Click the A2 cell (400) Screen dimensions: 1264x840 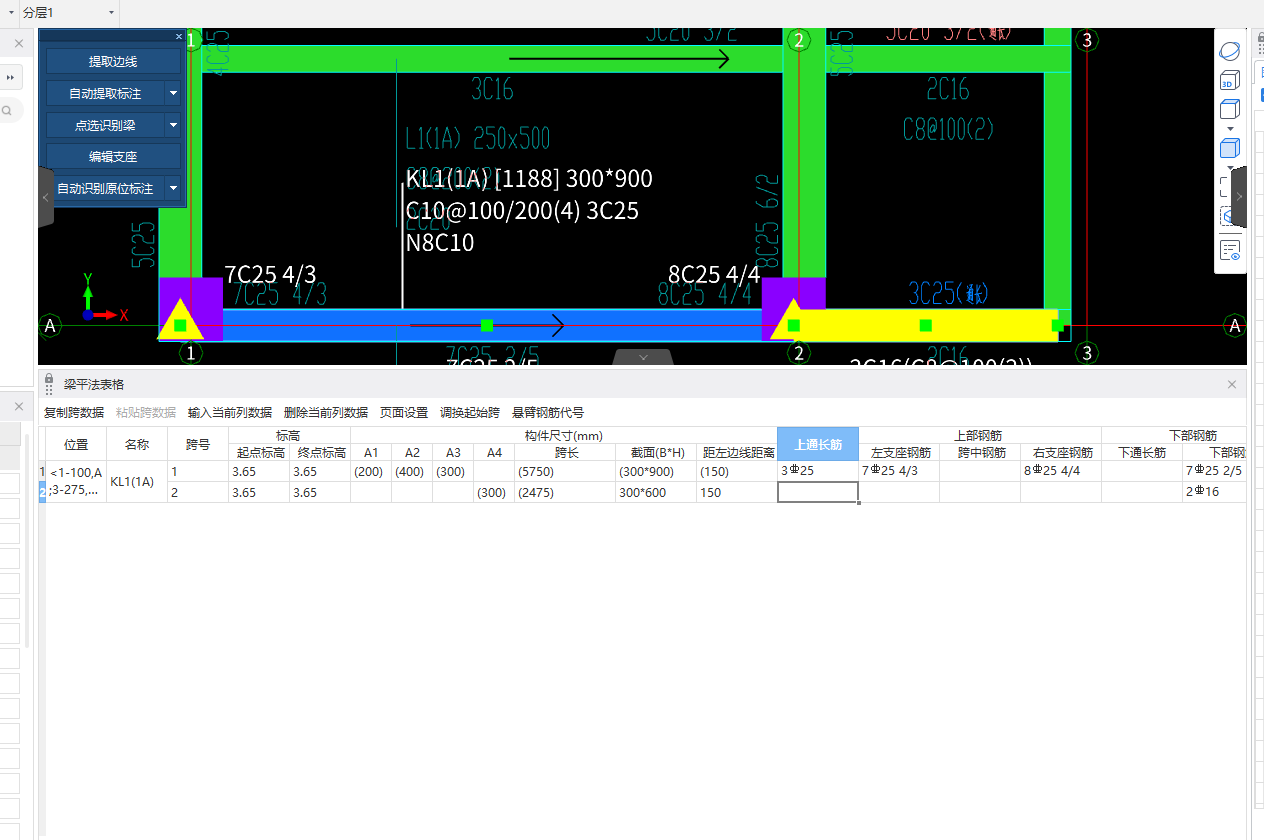click(412, 471)
